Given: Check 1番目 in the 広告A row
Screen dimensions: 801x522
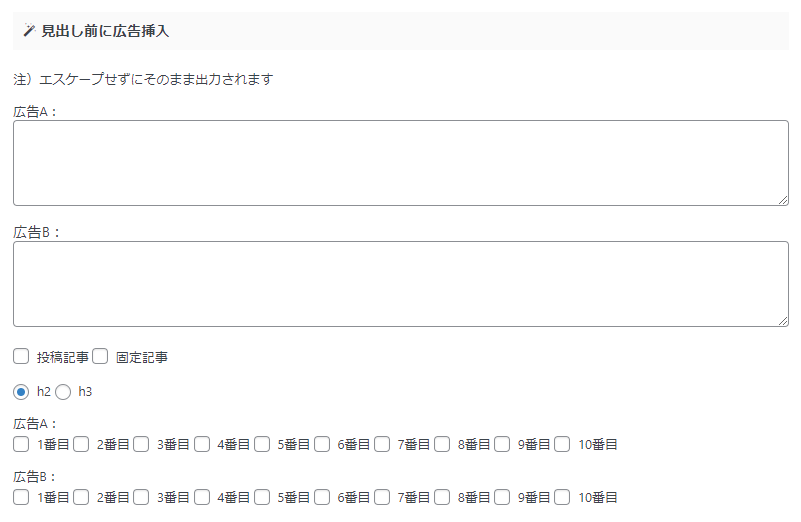Looking at the screenshot, I should point(21,444).
